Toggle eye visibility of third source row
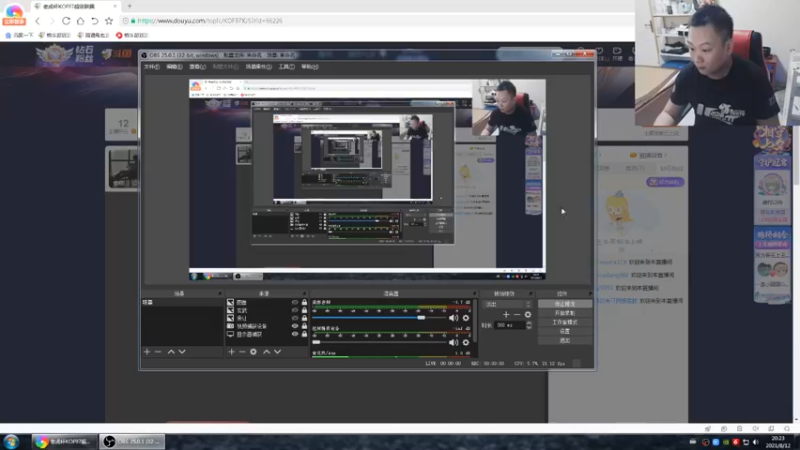 (x=295, y=318)
